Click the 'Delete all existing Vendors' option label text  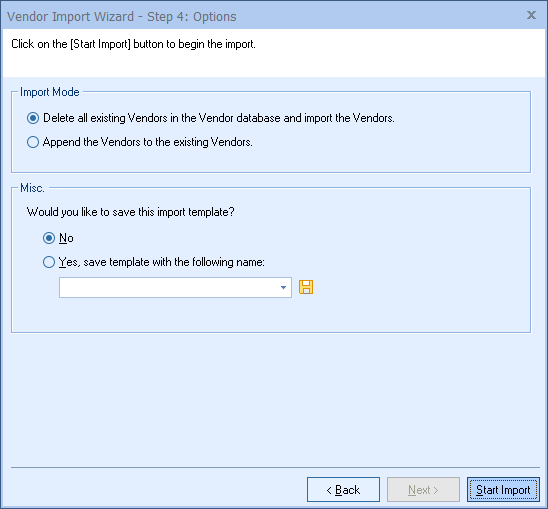pyautogui.click(x=219, y=118)
